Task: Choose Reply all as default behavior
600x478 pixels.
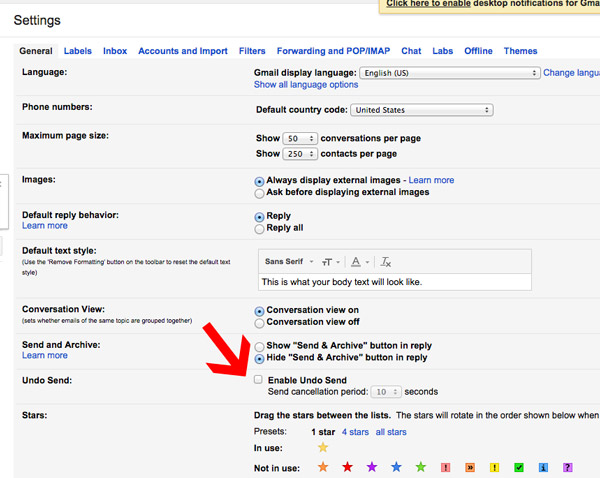Action: point(259,229)
